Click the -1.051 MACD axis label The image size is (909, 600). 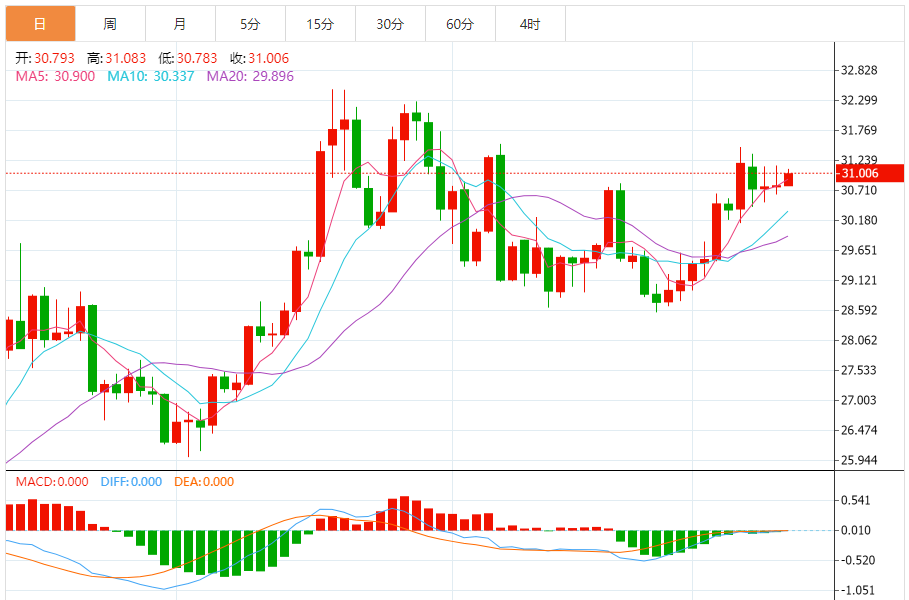tap(857, 591)
